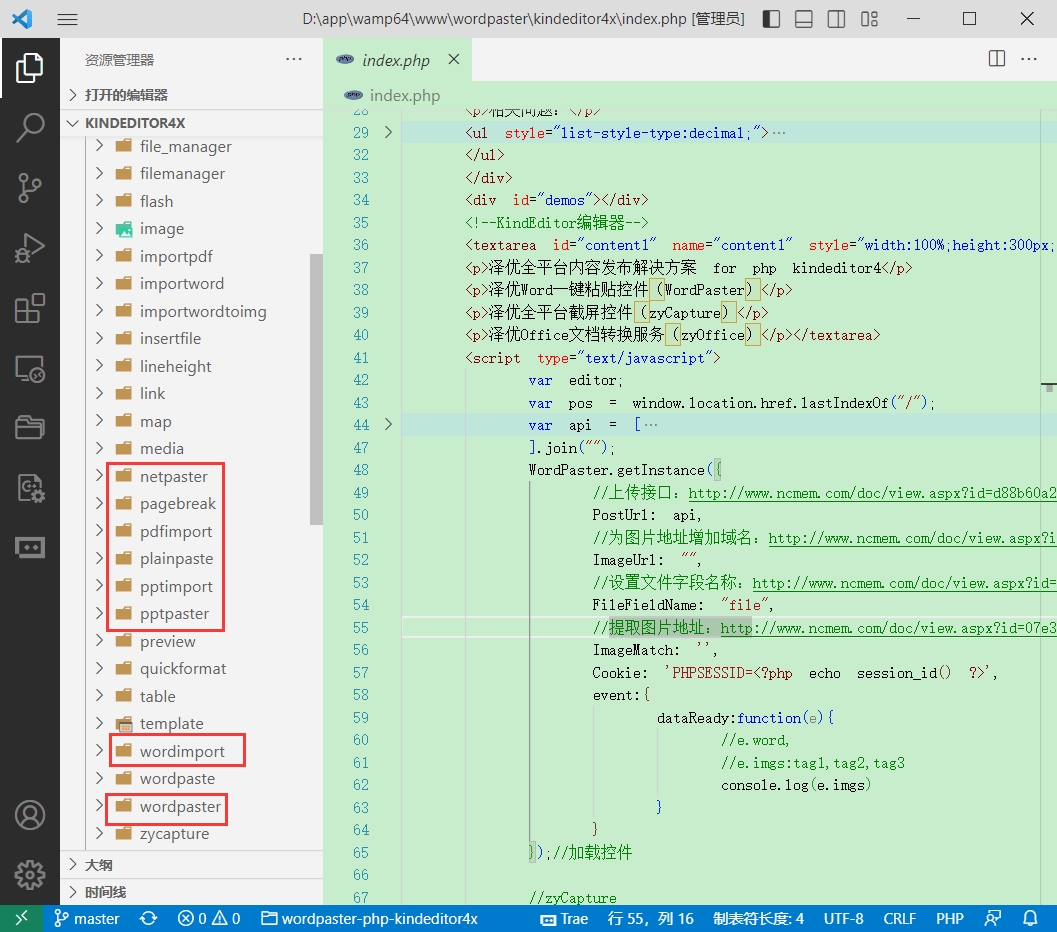Expand the 大纲 outline section
Image resolution: width=1057 pixels, height=932 pixels.
(98, 864)
